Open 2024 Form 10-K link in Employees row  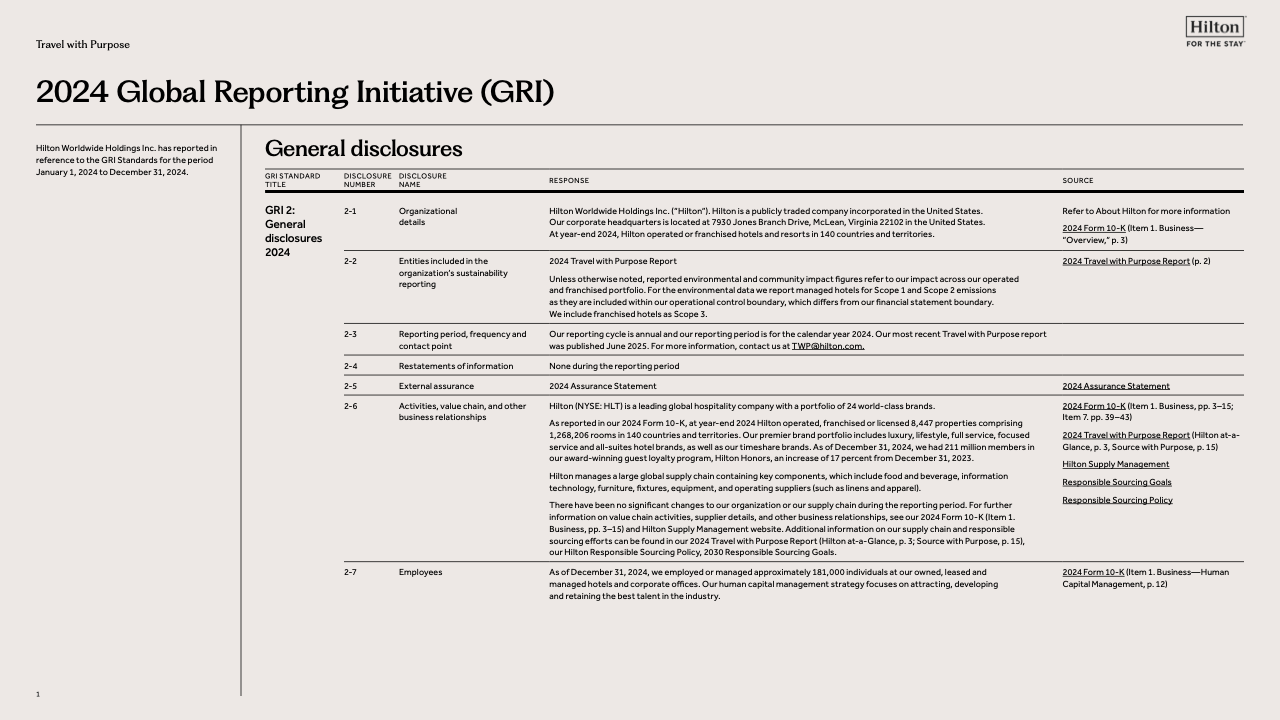[x=1093, y=572]
